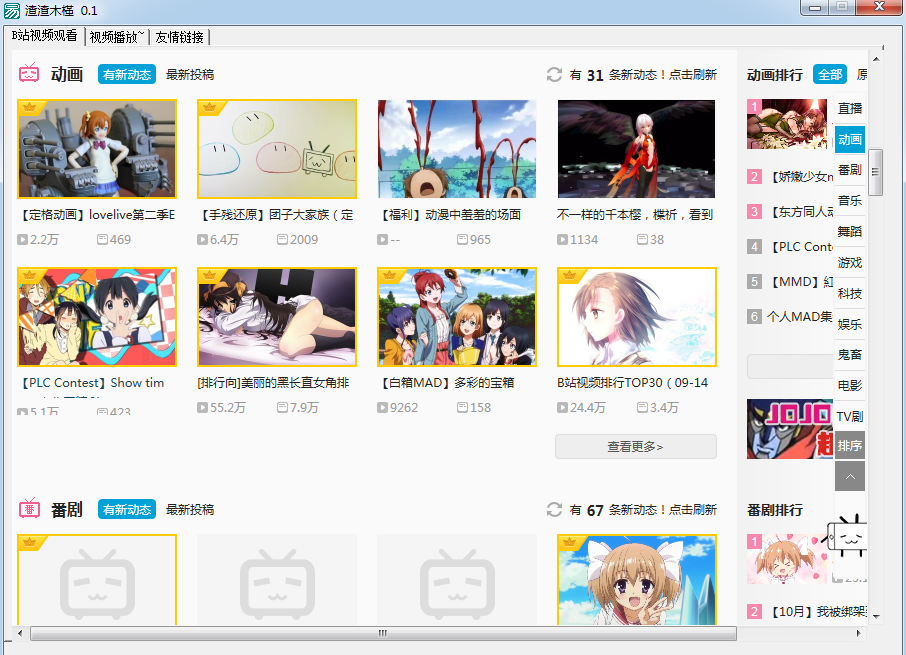Go to 番剧 in the side navigation
906x655 pixels.
pyautogui.click(x=850, y=170)
